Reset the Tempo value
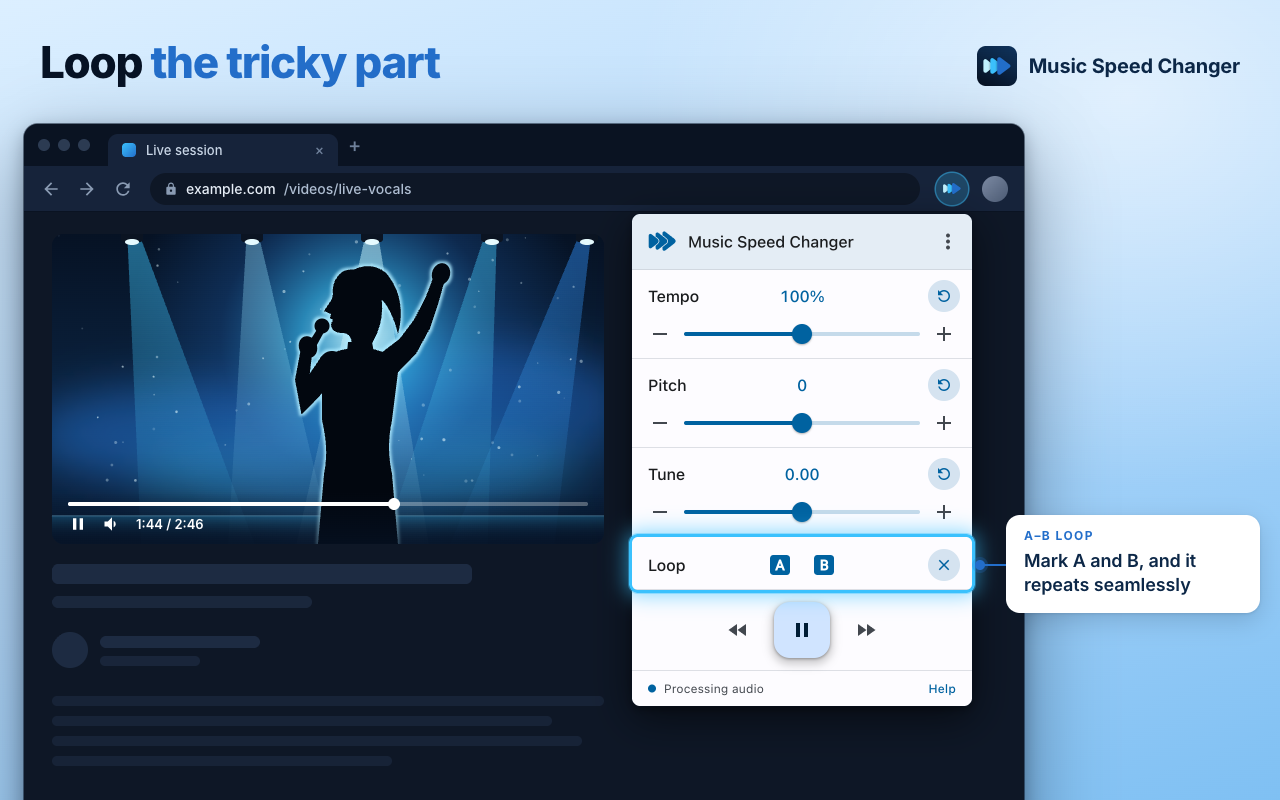Screen dimensions: 1280x800 pyautogui.click(x=944, y=296)
